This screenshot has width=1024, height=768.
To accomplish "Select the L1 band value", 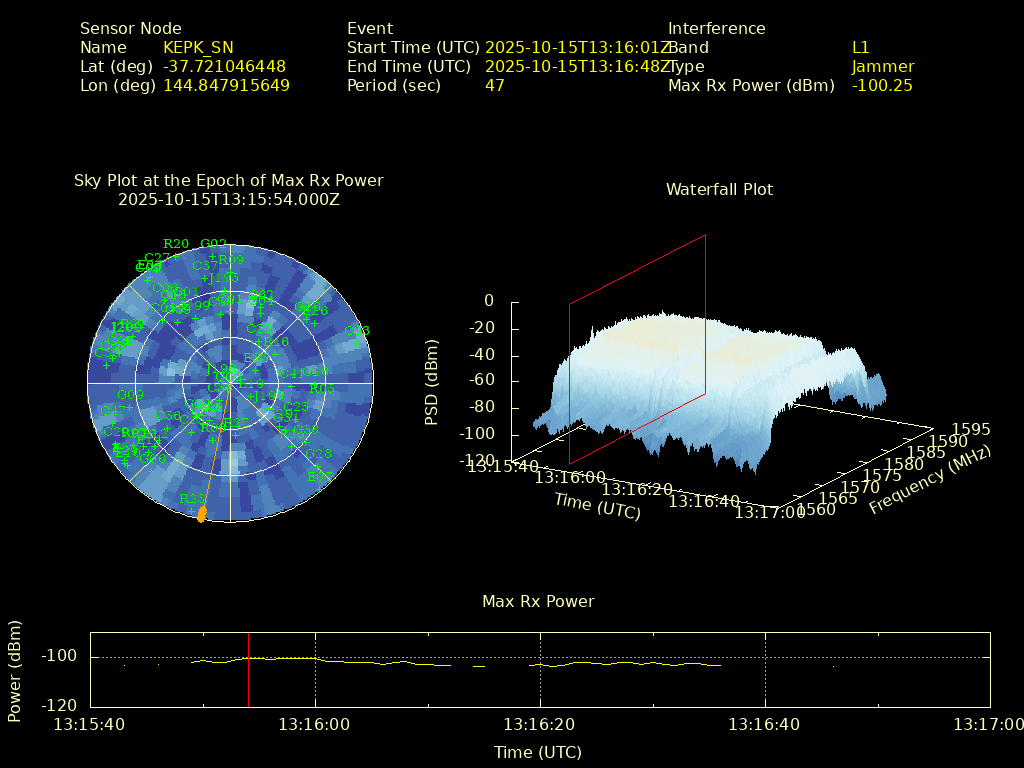I will [861, 47].
